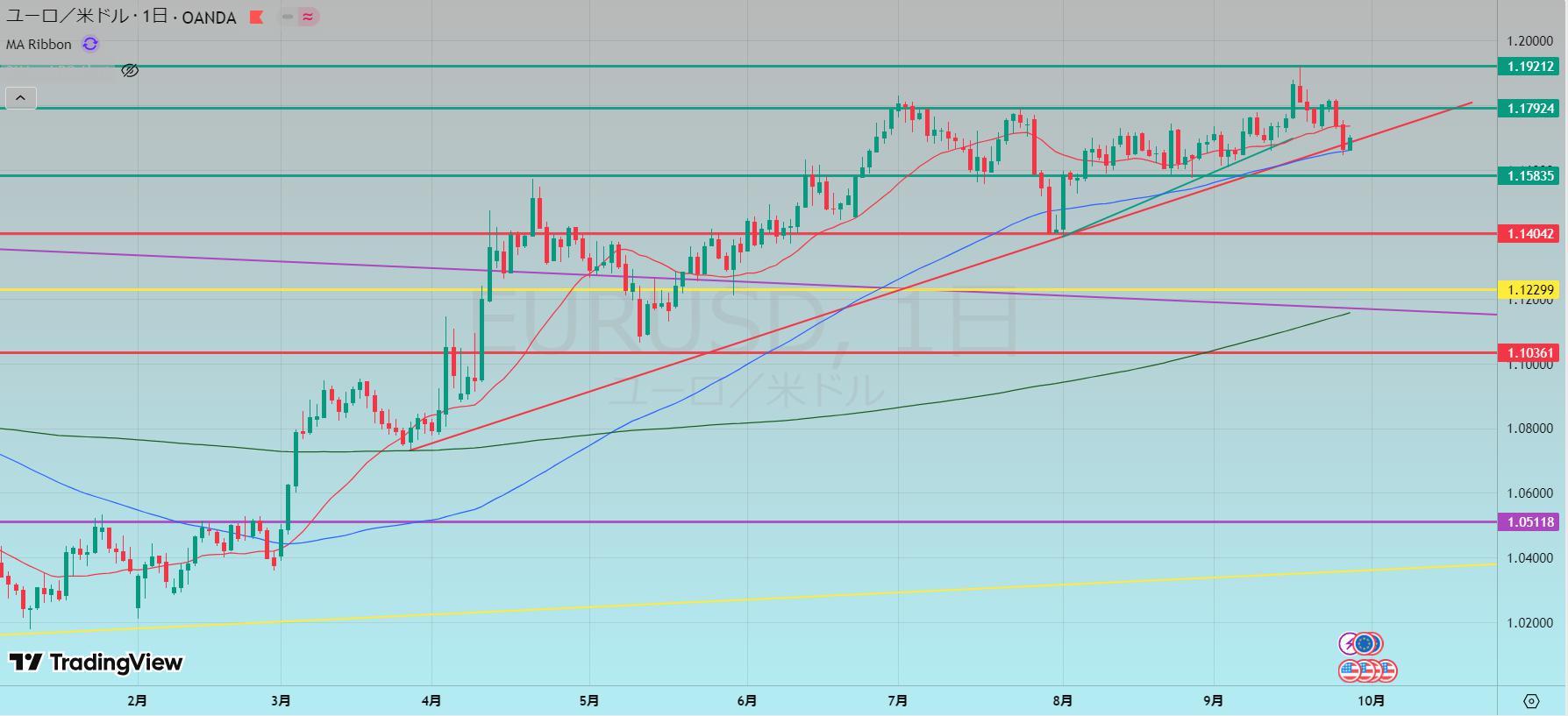Click the MA Ribbon purple refresh icon

[x=90, y=44]
